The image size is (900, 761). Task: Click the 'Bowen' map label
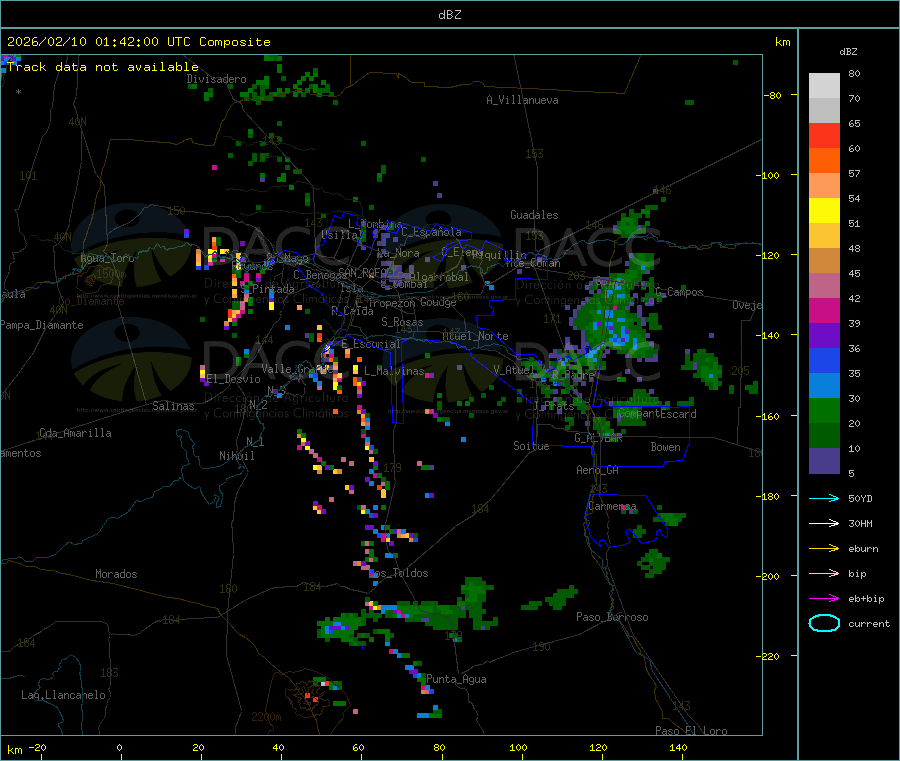(666, 447)
